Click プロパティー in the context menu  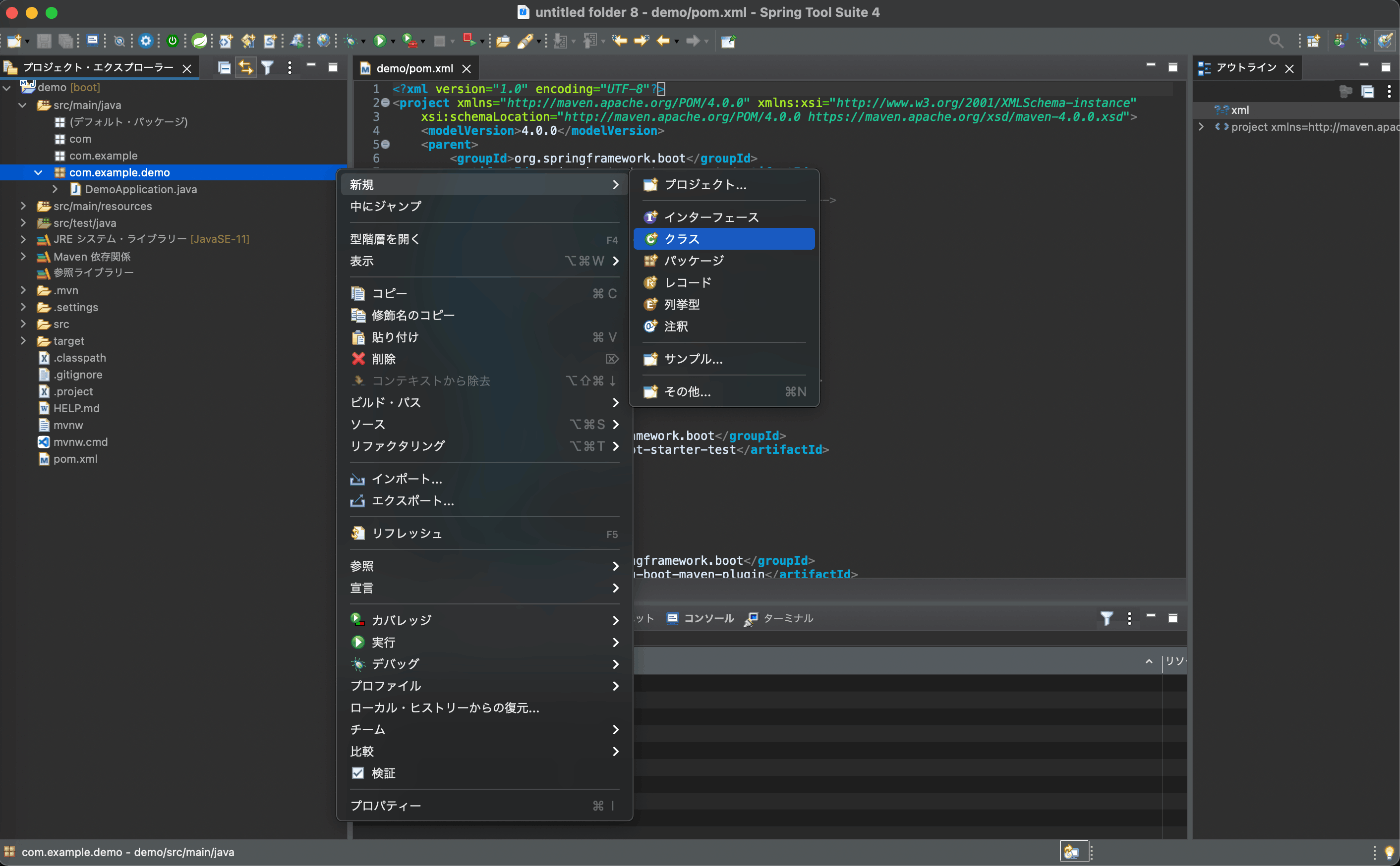point(485,806)
